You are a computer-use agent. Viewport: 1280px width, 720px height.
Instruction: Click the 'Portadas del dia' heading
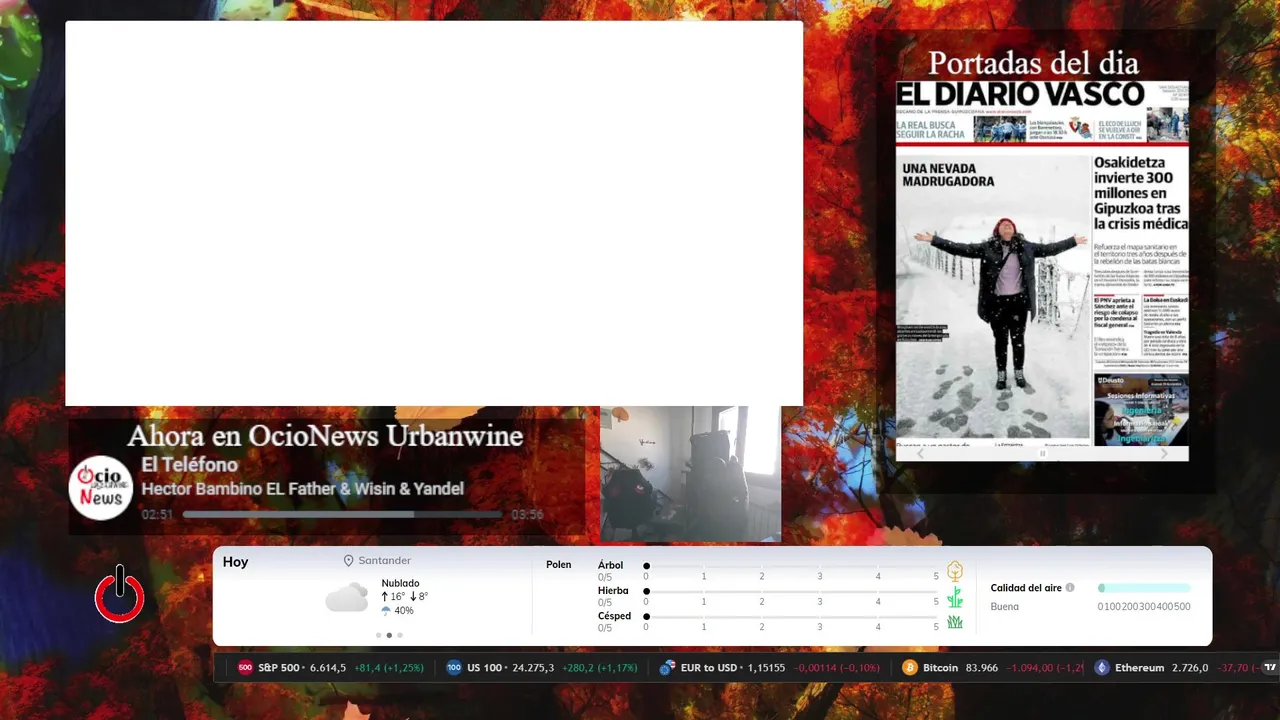(1033, 63)
